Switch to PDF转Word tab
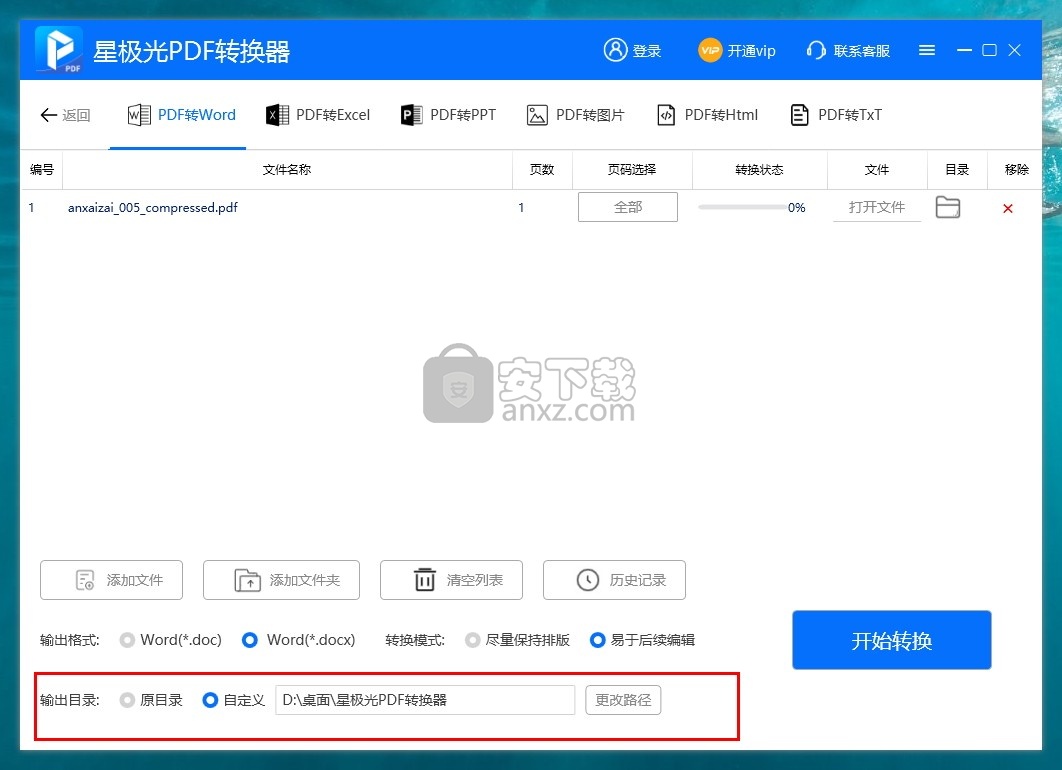This screenshot has width=1062, height=770. click(182, 115)
